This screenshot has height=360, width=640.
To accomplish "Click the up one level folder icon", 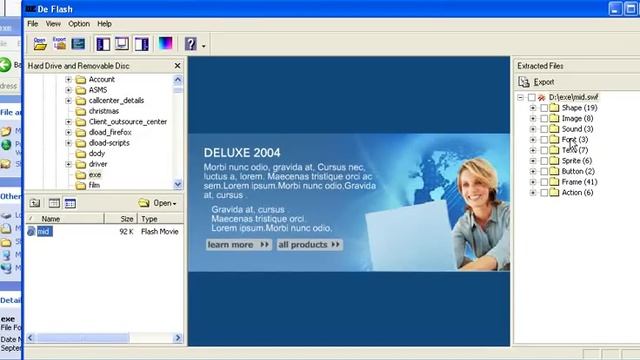I will coord(35,203).
